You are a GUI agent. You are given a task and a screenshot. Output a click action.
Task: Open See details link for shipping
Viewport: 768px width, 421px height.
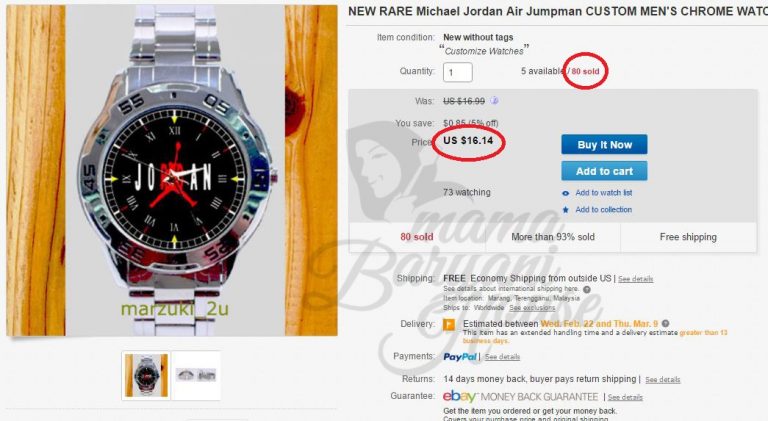click(635, 279)
